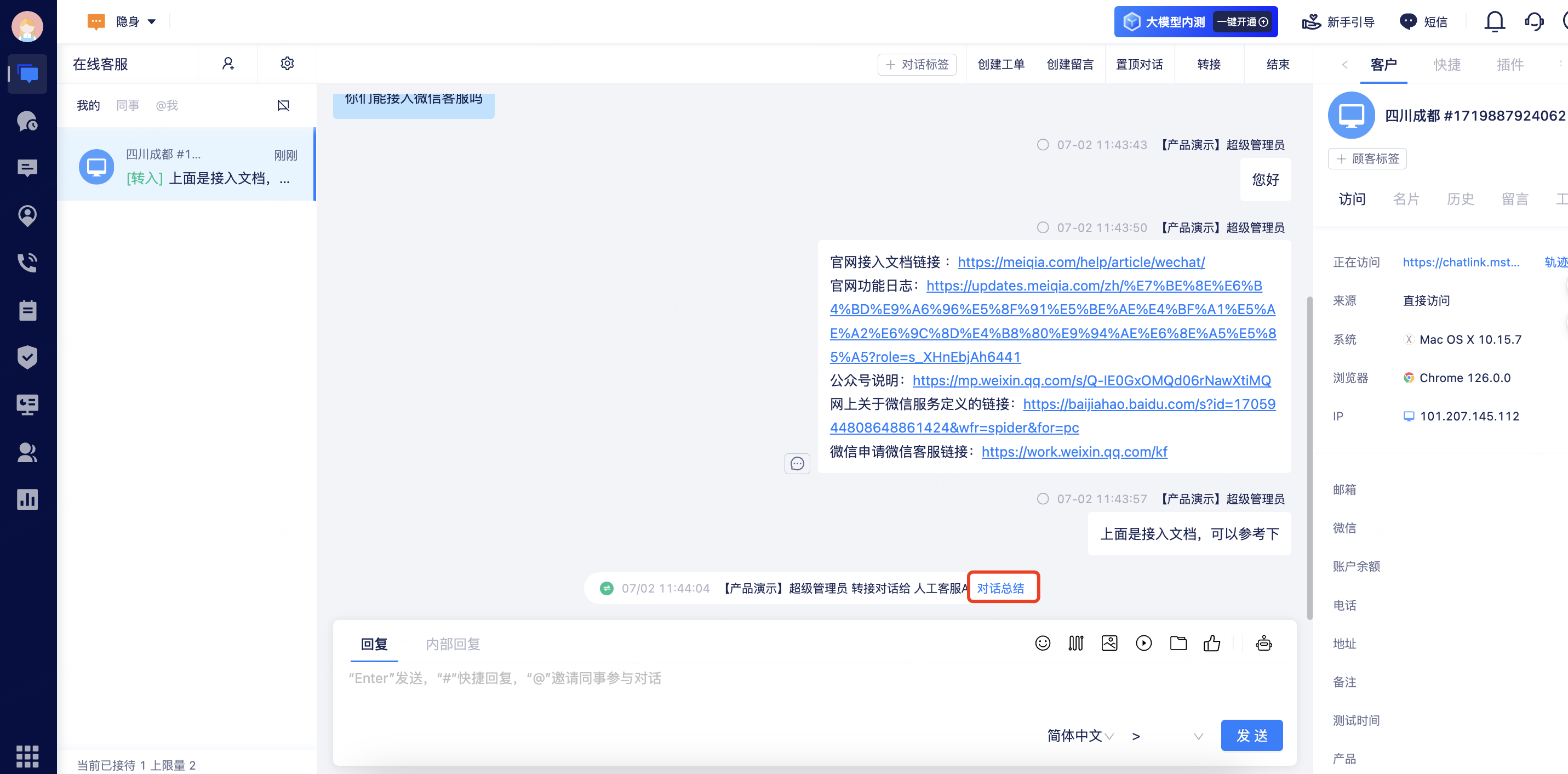Open the 名片 customer tab
Screen dimensions: 1568x774
point(1406,199)
